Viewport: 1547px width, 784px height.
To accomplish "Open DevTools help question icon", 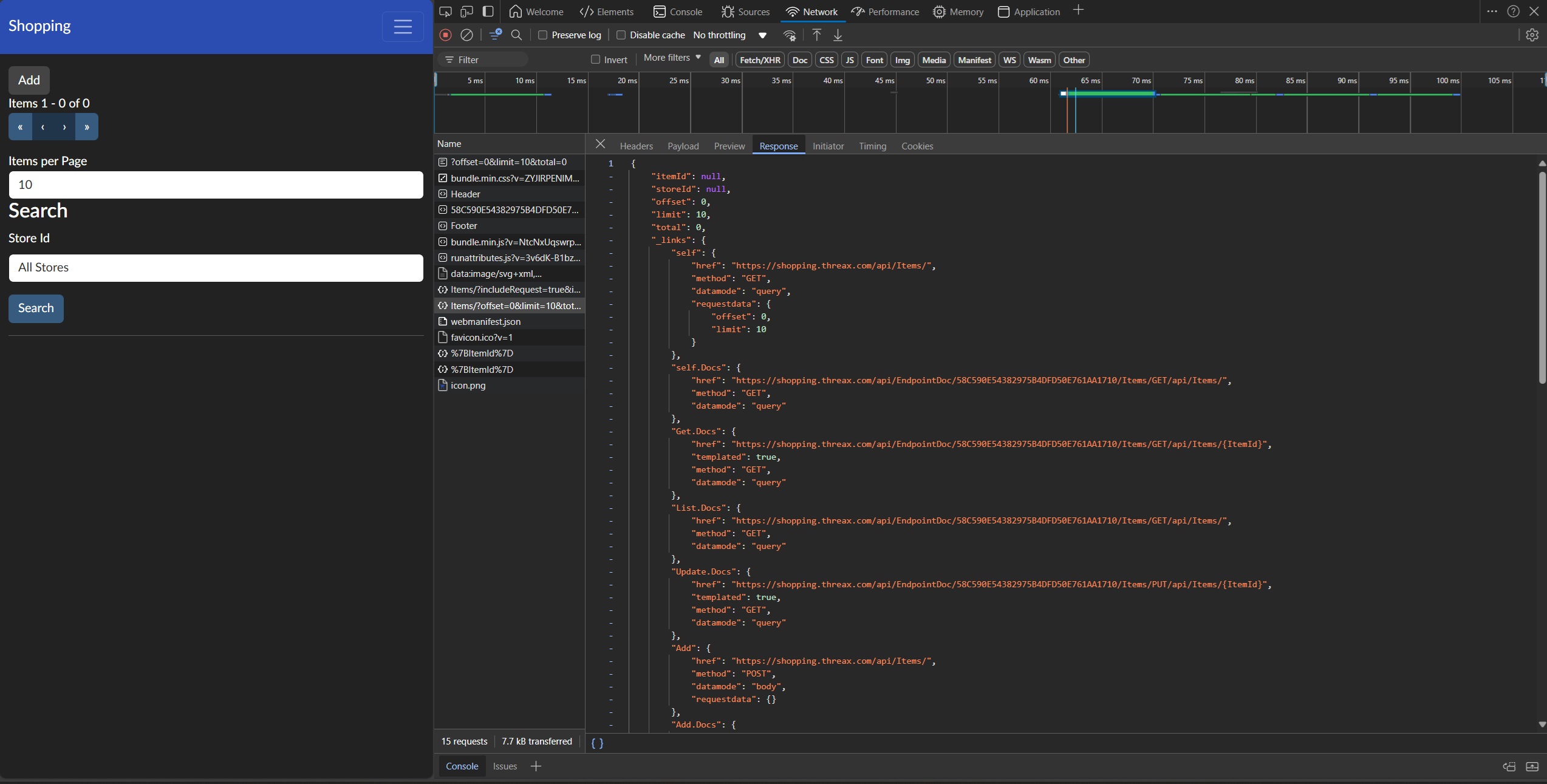I will coord(1513,12).
